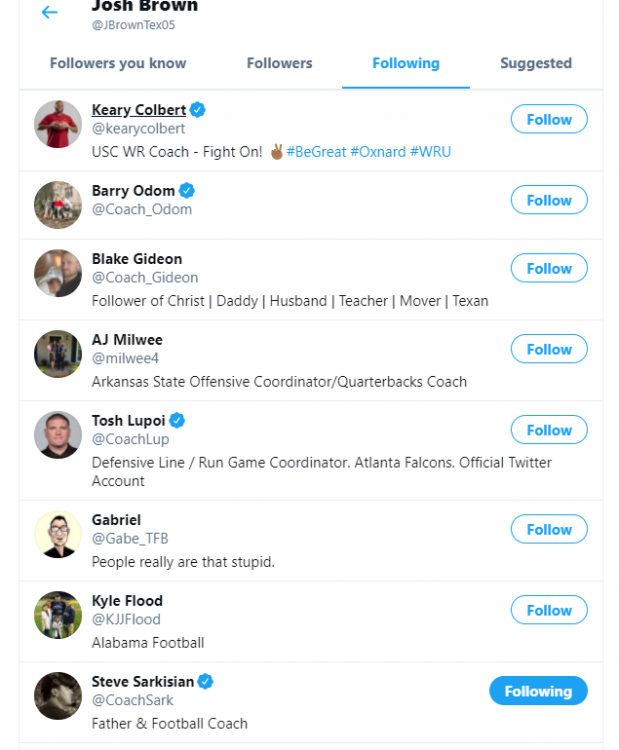Image resolution: width=619 pixels, height=750 pixels.
Task: Click Gabriel's cartoon avatar
Action: pyautogui.click(x=58, y=534)
